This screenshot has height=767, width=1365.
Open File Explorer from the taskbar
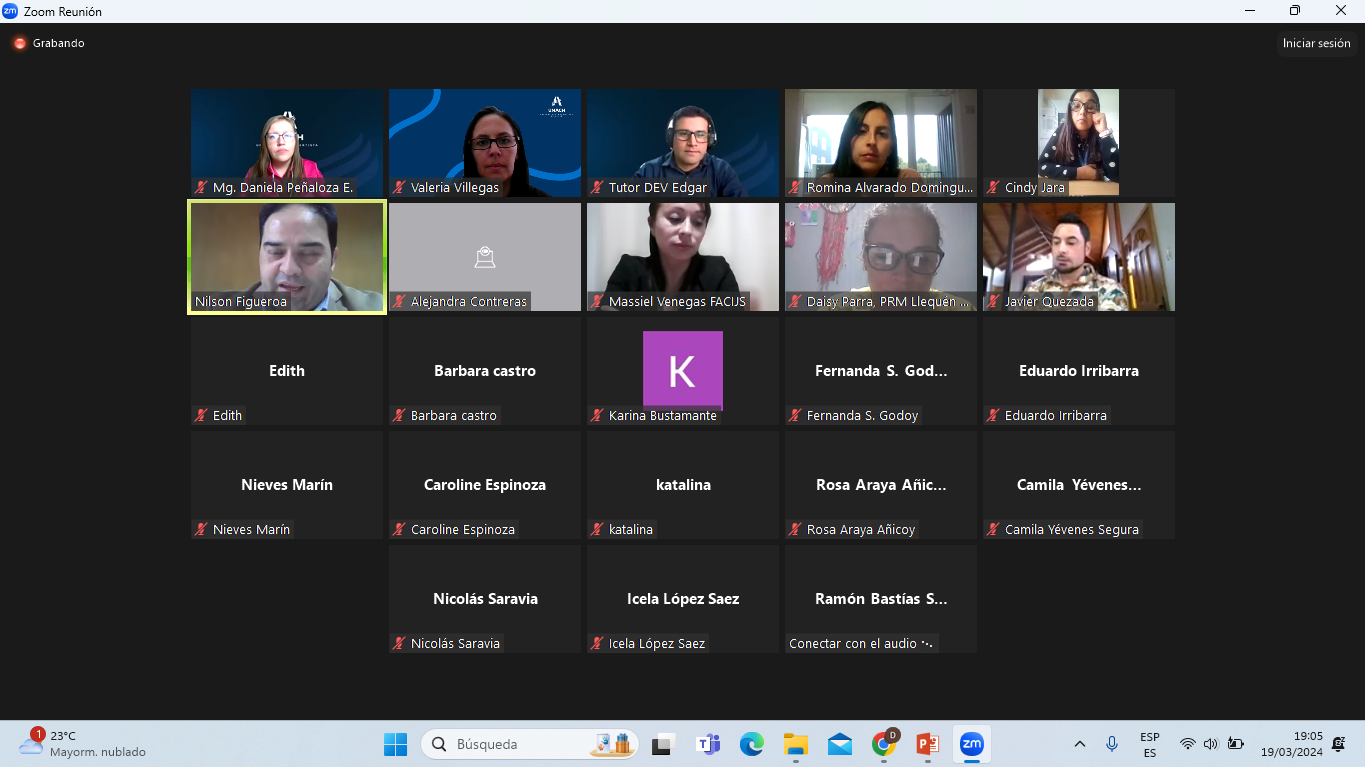(x=796, y=744)
